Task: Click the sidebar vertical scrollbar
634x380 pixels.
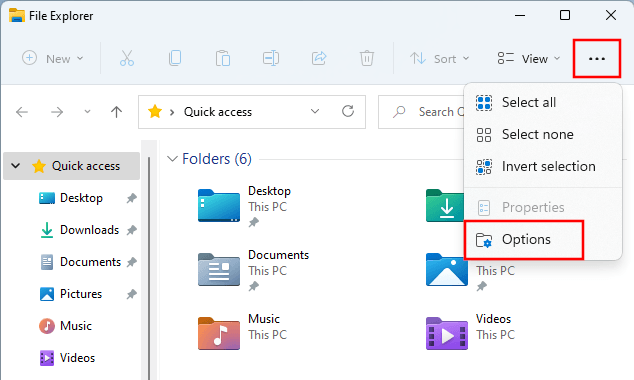Action: (x=149, y=267)
